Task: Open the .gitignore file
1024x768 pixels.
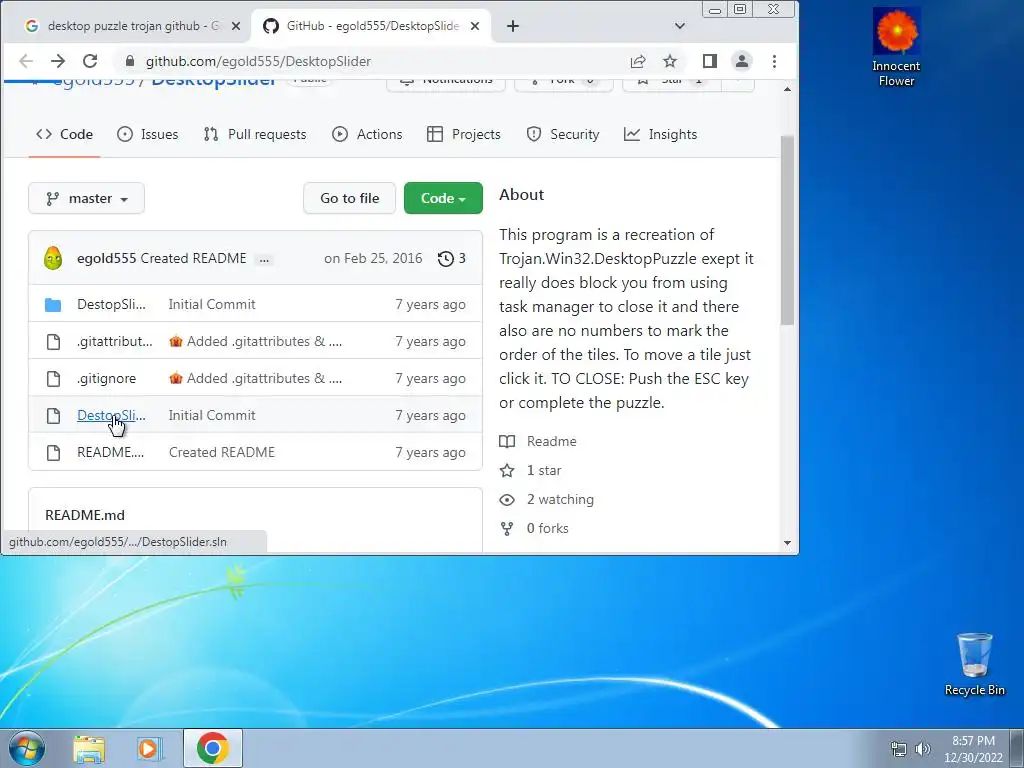Action: (106, 378)
